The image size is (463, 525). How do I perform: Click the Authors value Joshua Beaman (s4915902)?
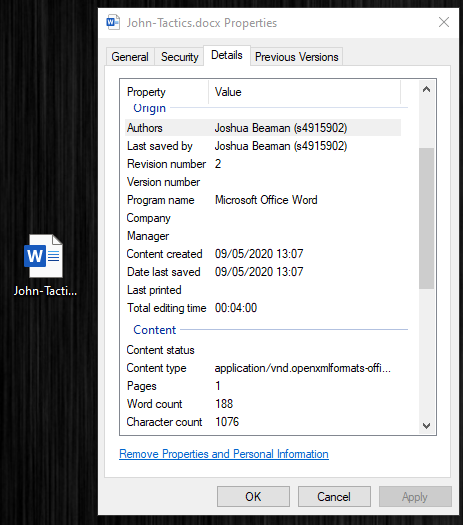pyautogui.click(x=281, y=128)
